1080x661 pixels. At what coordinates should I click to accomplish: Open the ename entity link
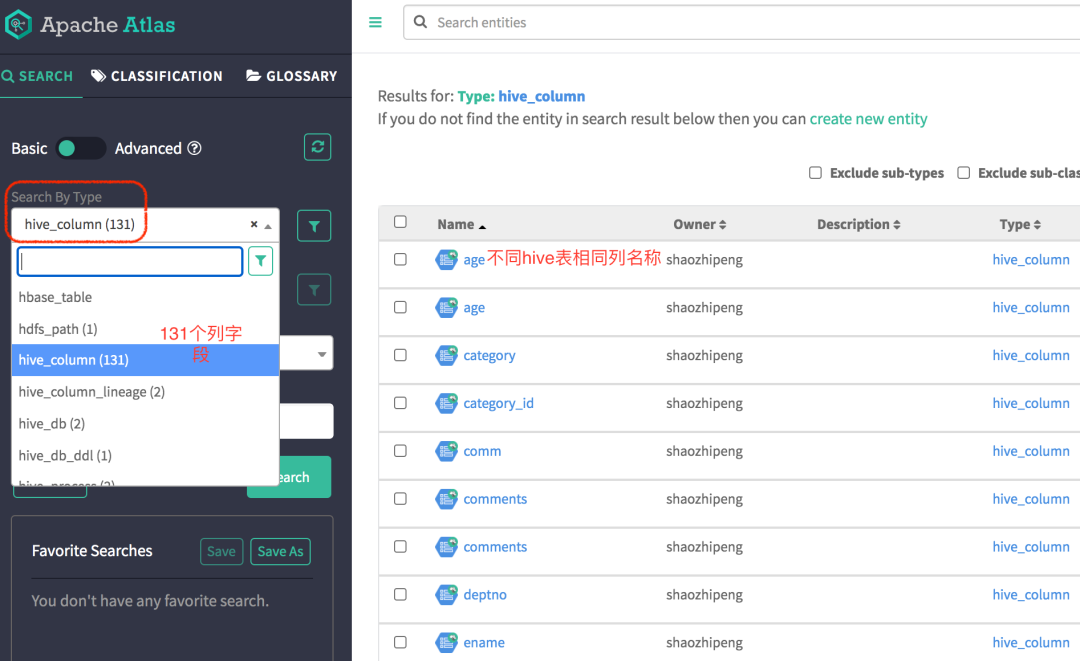point(484,642)
